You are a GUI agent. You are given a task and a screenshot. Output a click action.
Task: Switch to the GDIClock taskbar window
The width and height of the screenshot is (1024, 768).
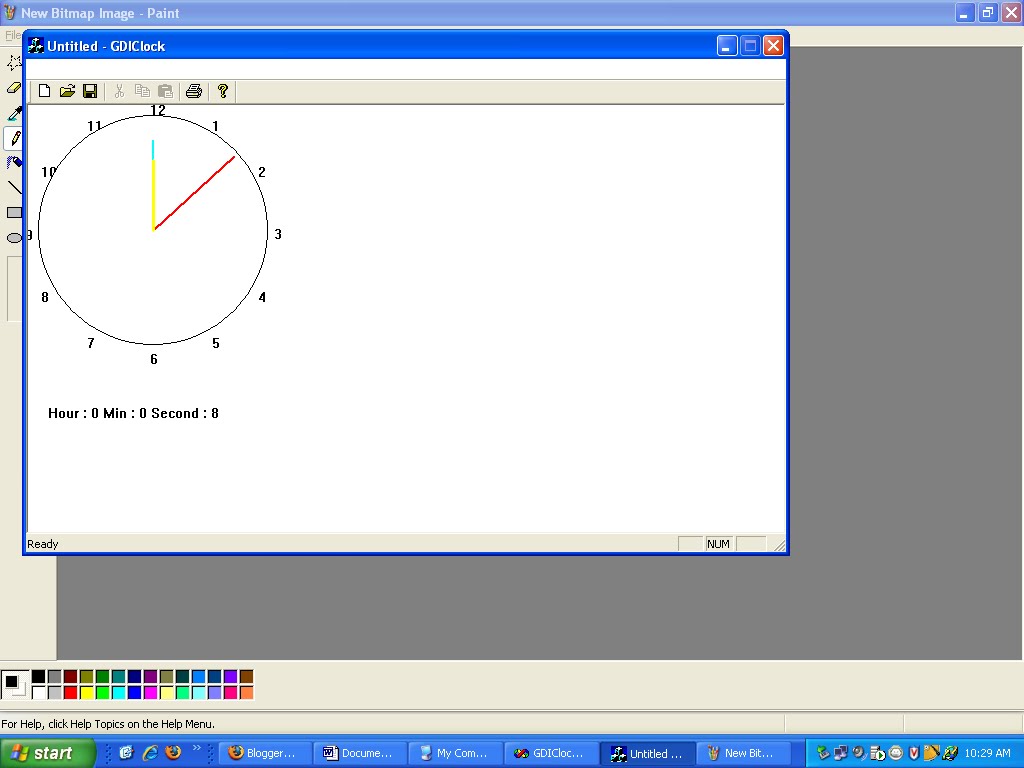(551, 753)
